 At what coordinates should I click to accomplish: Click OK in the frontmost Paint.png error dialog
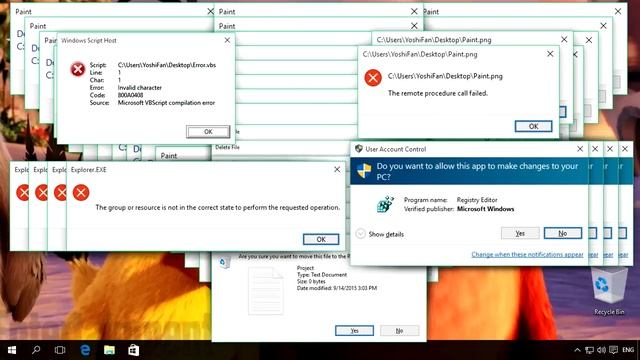coord(533,126)
